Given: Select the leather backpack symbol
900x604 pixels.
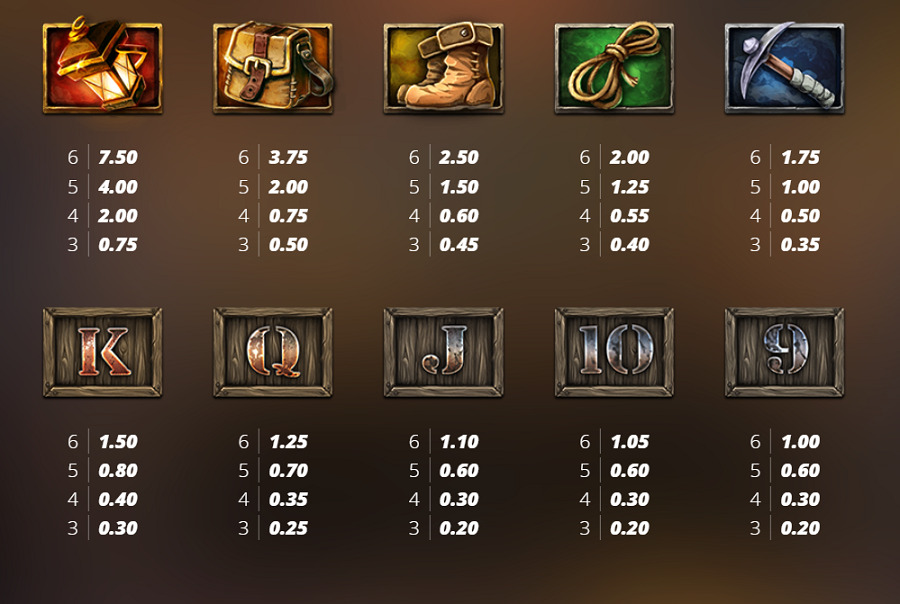Looking at the screenshot, I should [274, 67].
